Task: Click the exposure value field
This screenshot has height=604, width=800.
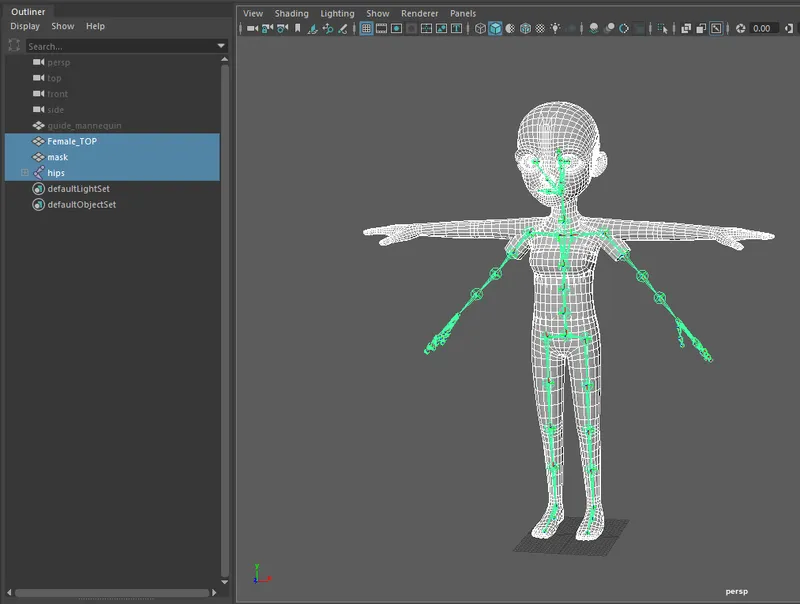Action: (x=760, y=28)
